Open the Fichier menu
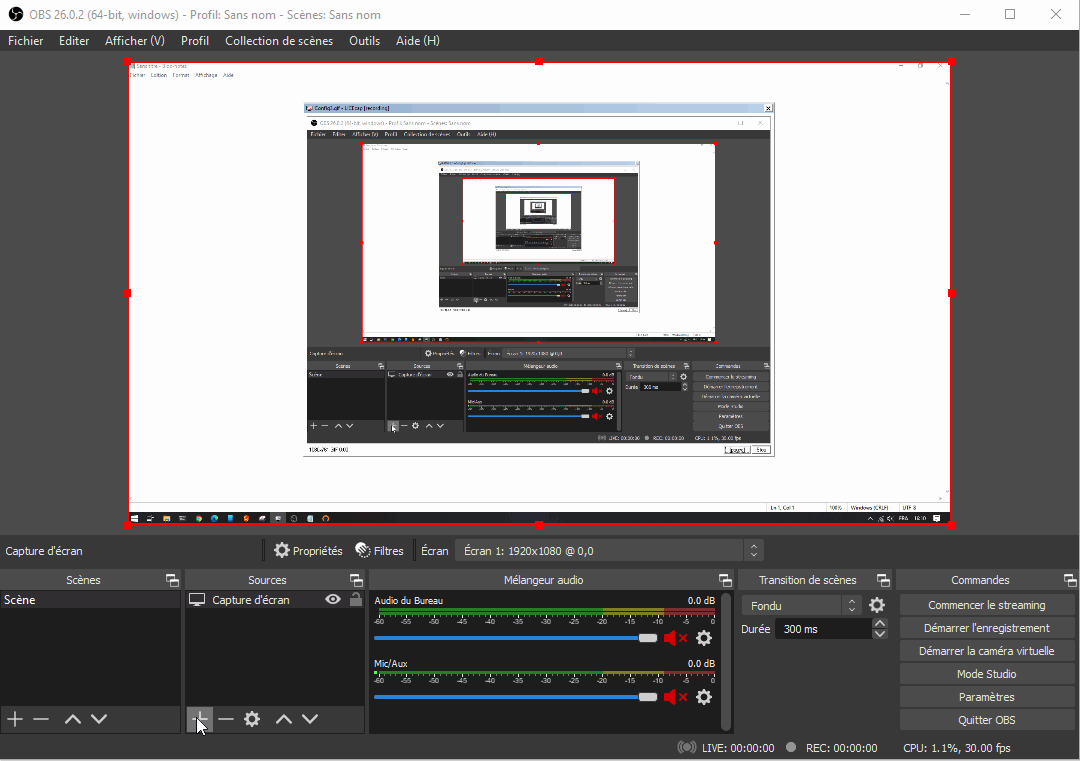This screenshot has height=761, width=1080. (x=25, y=41)
